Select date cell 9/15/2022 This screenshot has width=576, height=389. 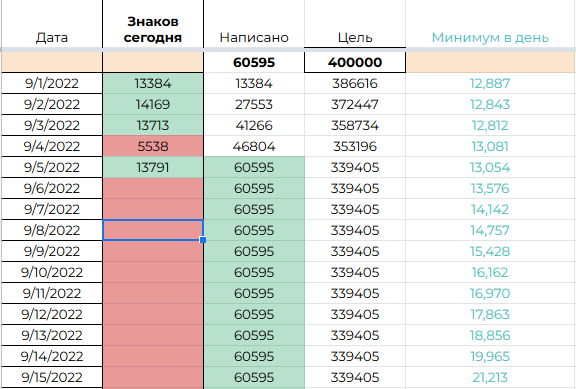pyautogui.click(x=52, y=377)
